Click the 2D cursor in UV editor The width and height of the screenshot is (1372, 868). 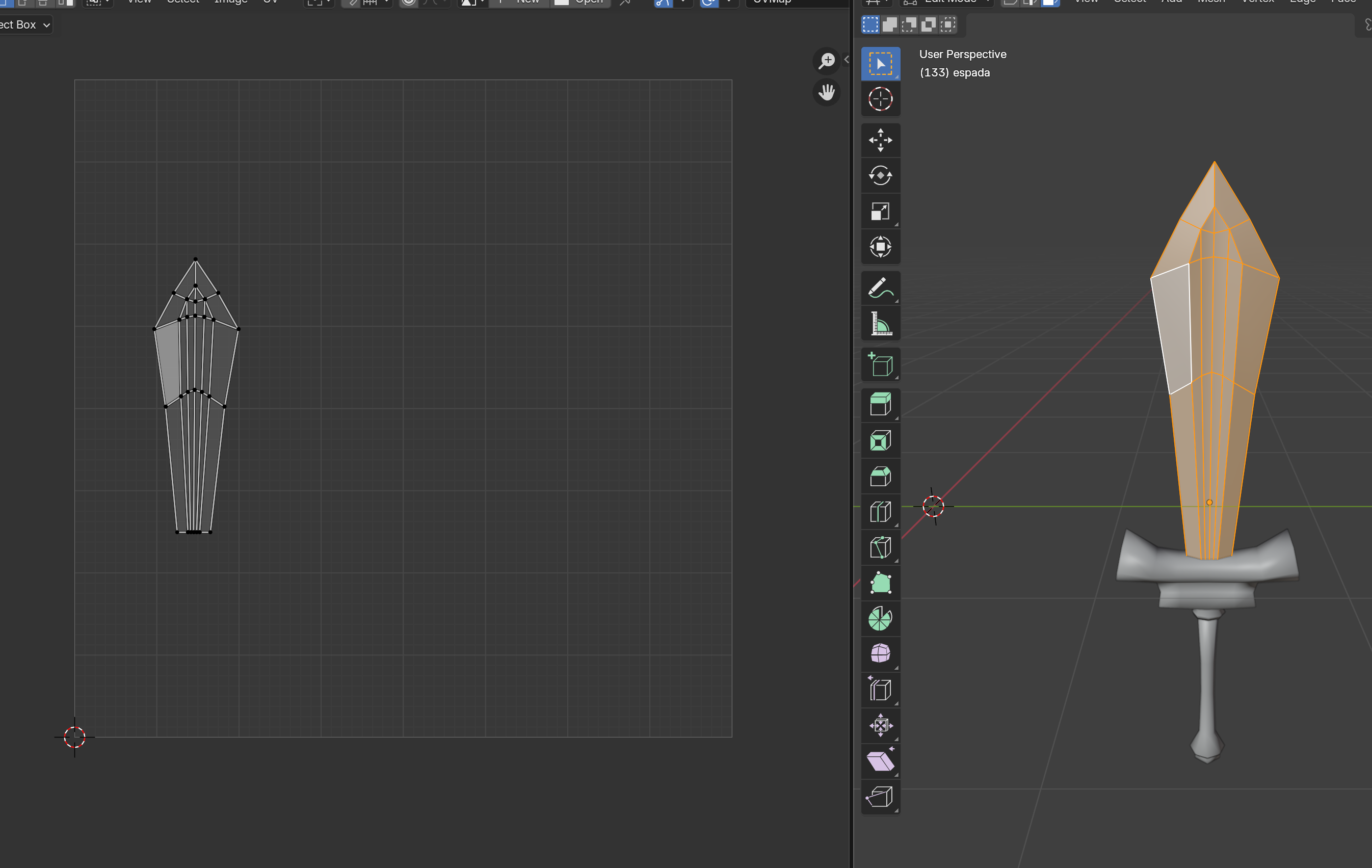coord(74,737)
